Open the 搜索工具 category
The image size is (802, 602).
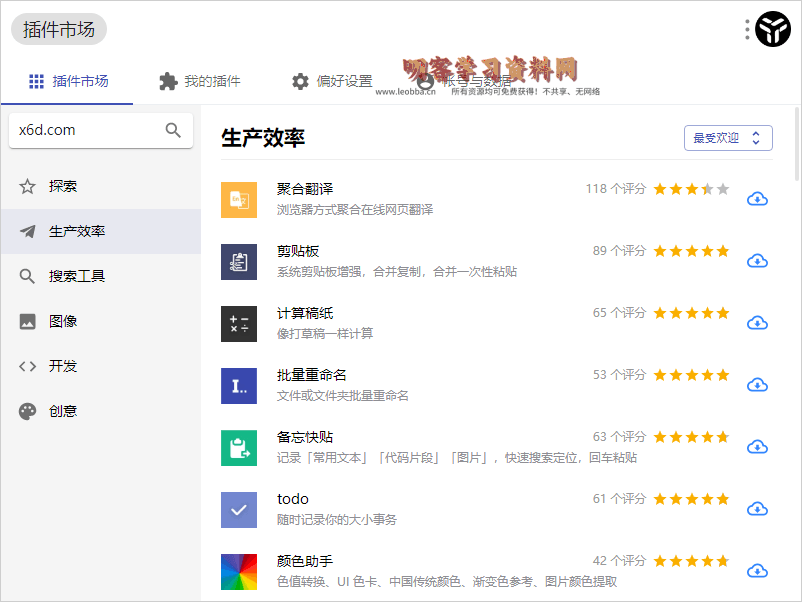(x=77, y=276)
